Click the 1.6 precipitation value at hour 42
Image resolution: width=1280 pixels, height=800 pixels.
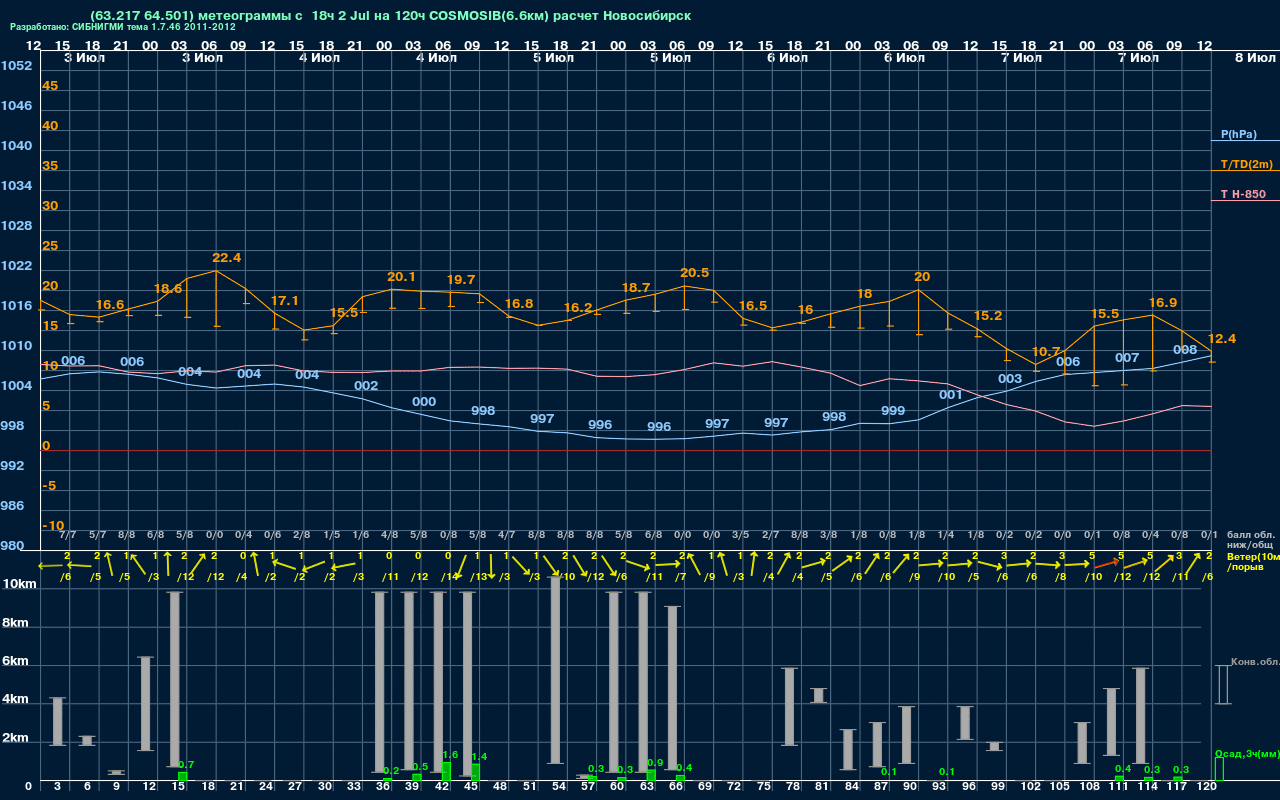[x=450, y=755]
